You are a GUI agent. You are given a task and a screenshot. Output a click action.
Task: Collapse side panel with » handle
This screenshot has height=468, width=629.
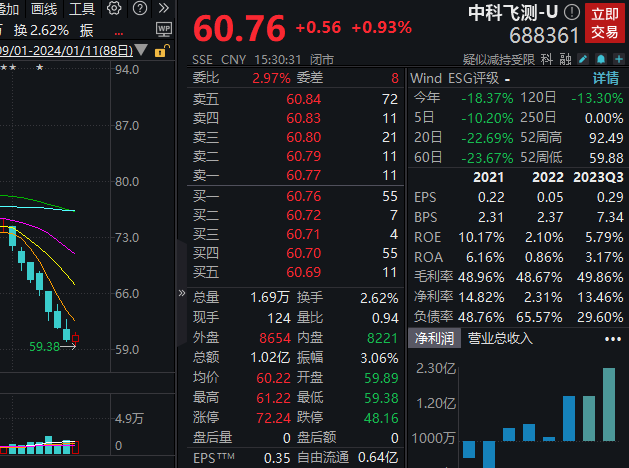182,293
